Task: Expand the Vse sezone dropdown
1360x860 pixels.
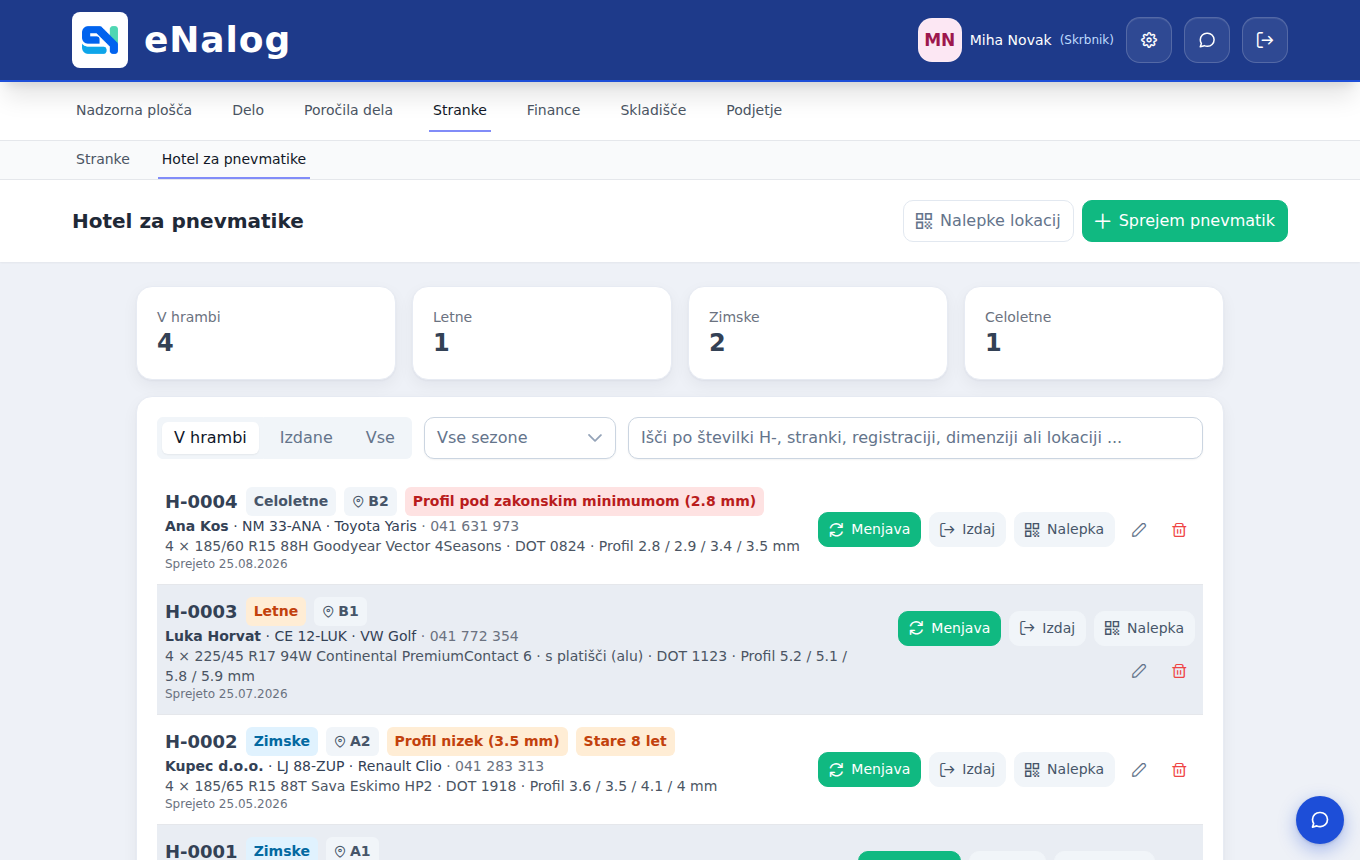Action: [520, 438]
